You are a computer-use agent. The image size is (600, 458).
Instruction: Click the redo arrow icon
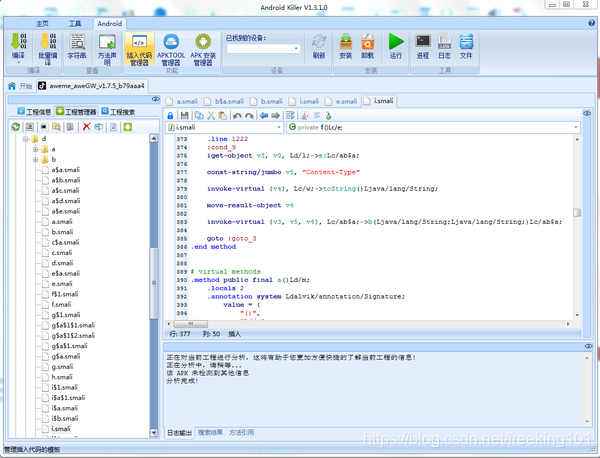coord(249,115)
